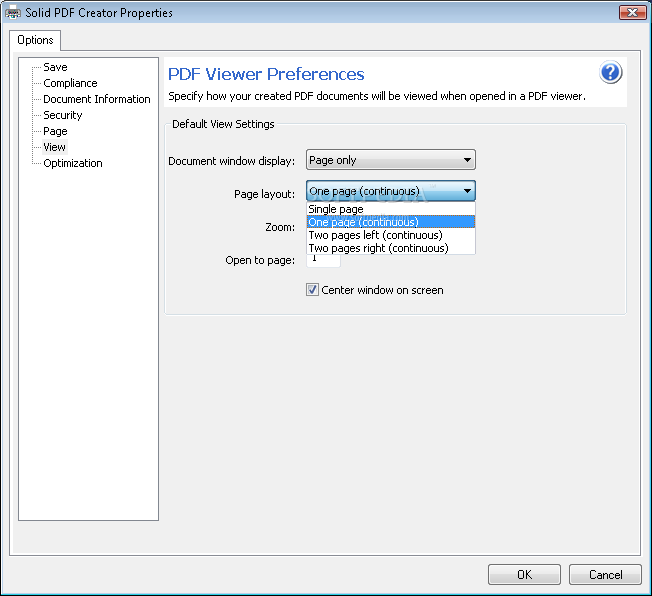The image size is (652, 596).
Task: Open the Save section in the tree
Action: [55, 67]
